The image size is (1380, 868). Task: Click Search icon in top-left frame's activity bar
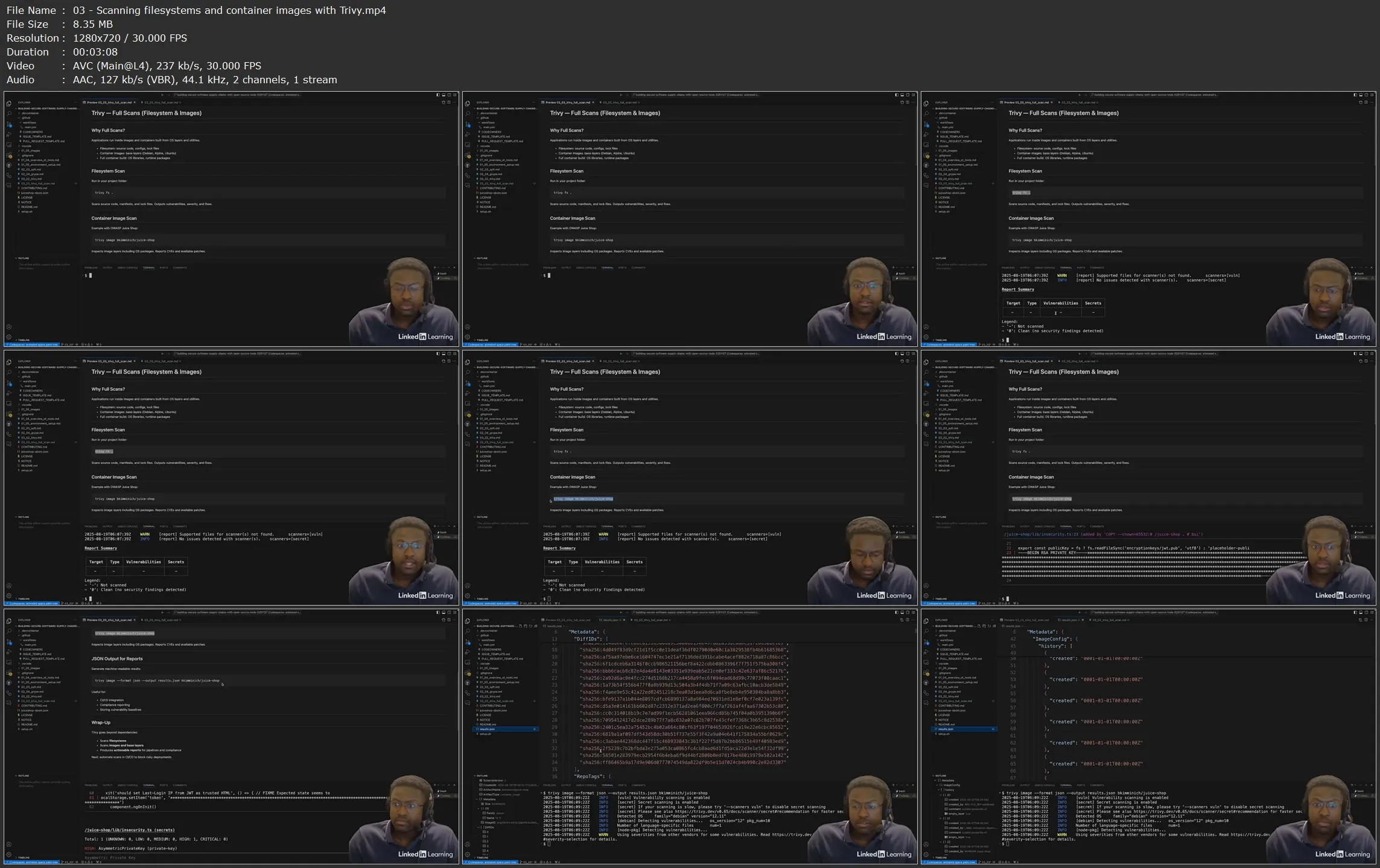[8, 114]
